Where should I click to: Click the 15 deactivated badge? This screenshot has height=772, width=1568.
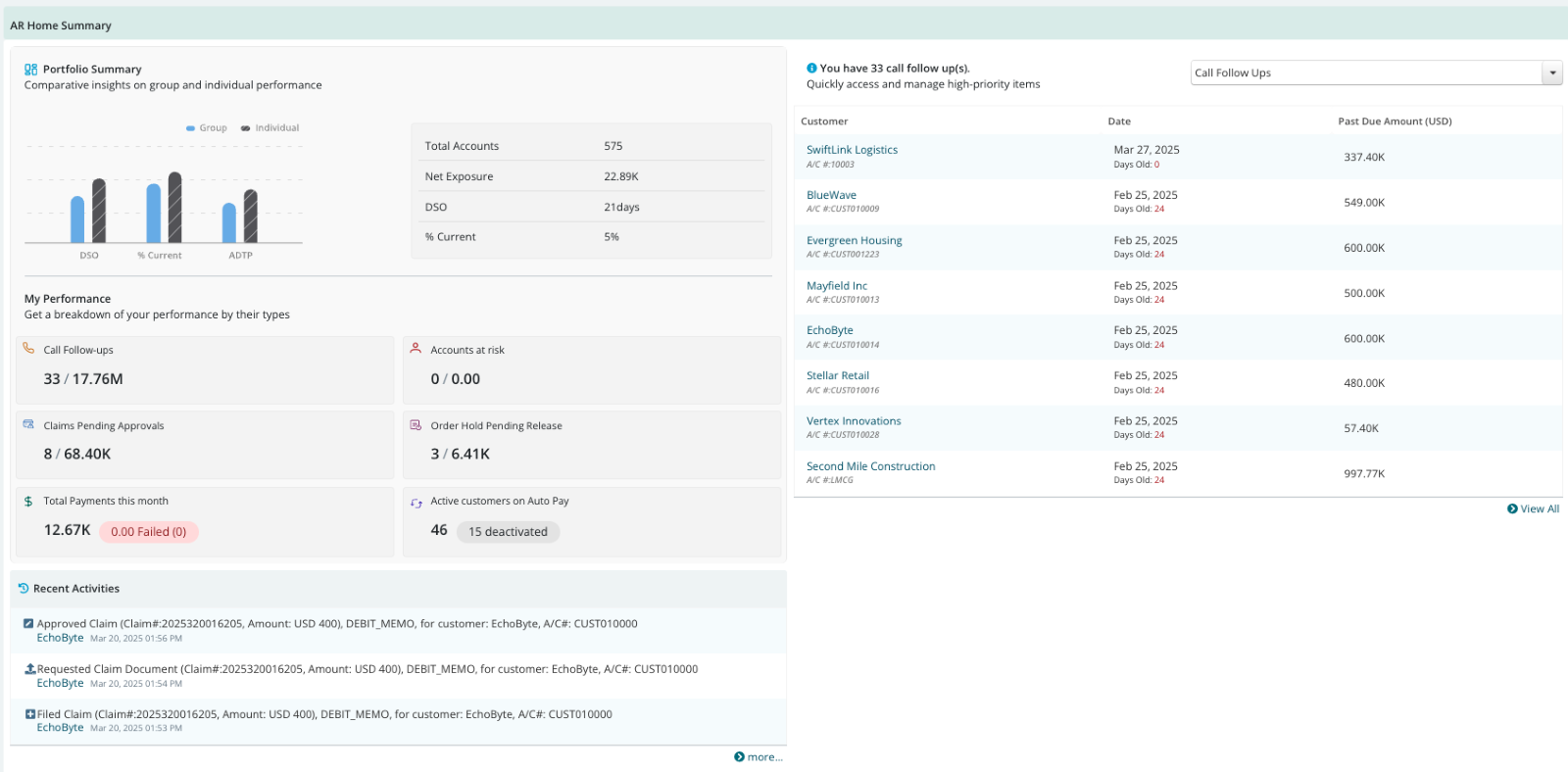click(509, 532)
